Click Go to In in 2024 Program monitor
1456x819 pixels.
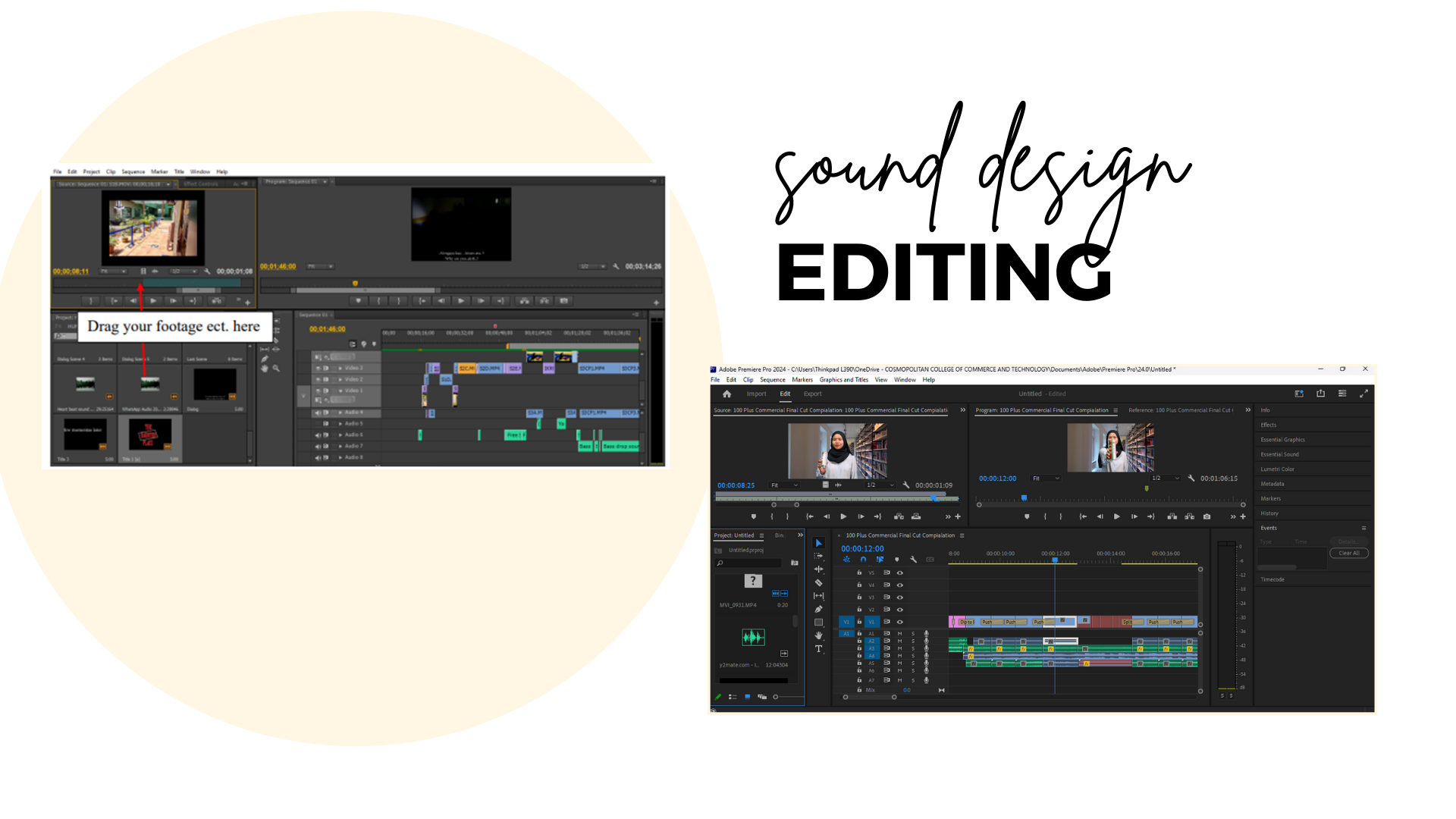pyautogui.click(x=1083, y=516)
